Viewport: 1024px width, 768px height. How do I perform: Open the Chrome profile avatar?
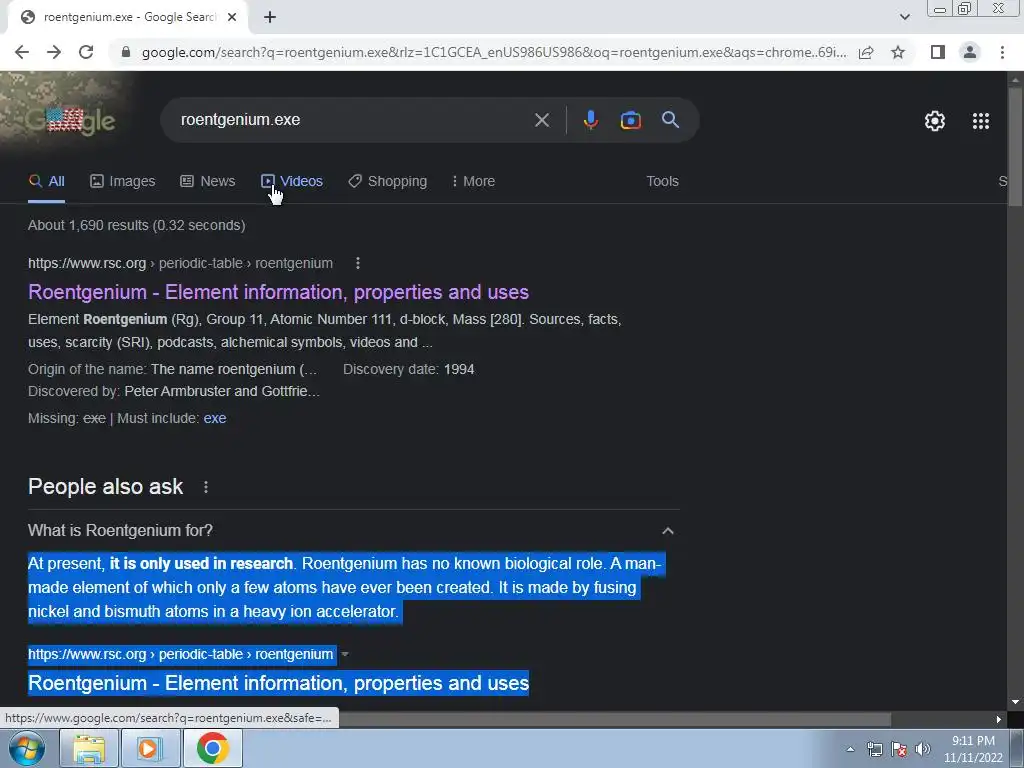(x=970, y=52)
